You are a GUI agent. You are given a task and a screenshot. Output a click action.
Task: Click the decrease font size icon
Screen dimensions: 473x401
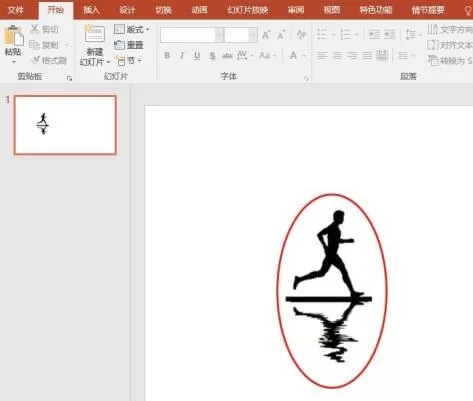point(281,35)
